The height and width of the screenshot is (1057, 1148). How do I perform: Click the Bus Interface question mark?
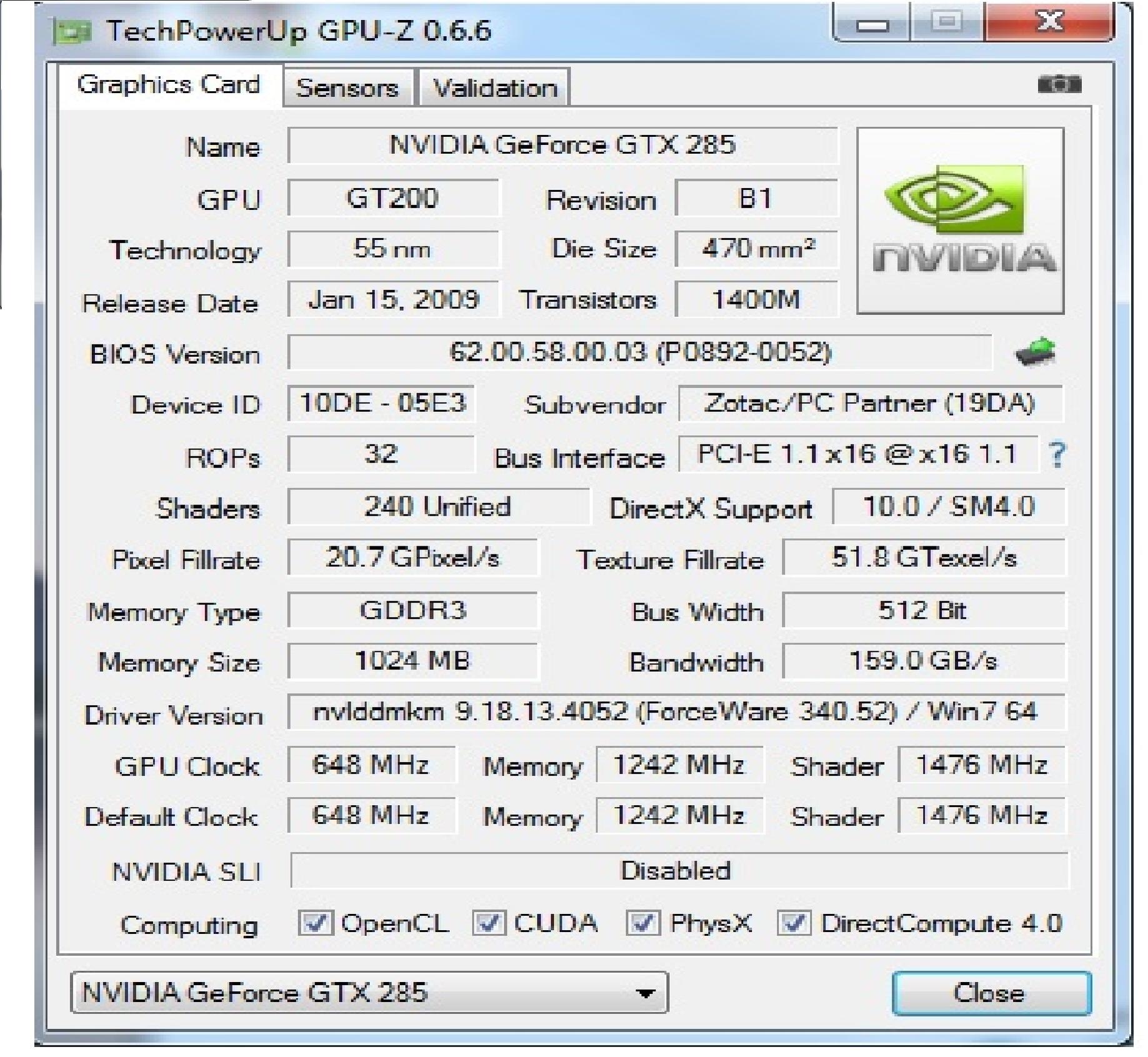tap(1057, 454)
